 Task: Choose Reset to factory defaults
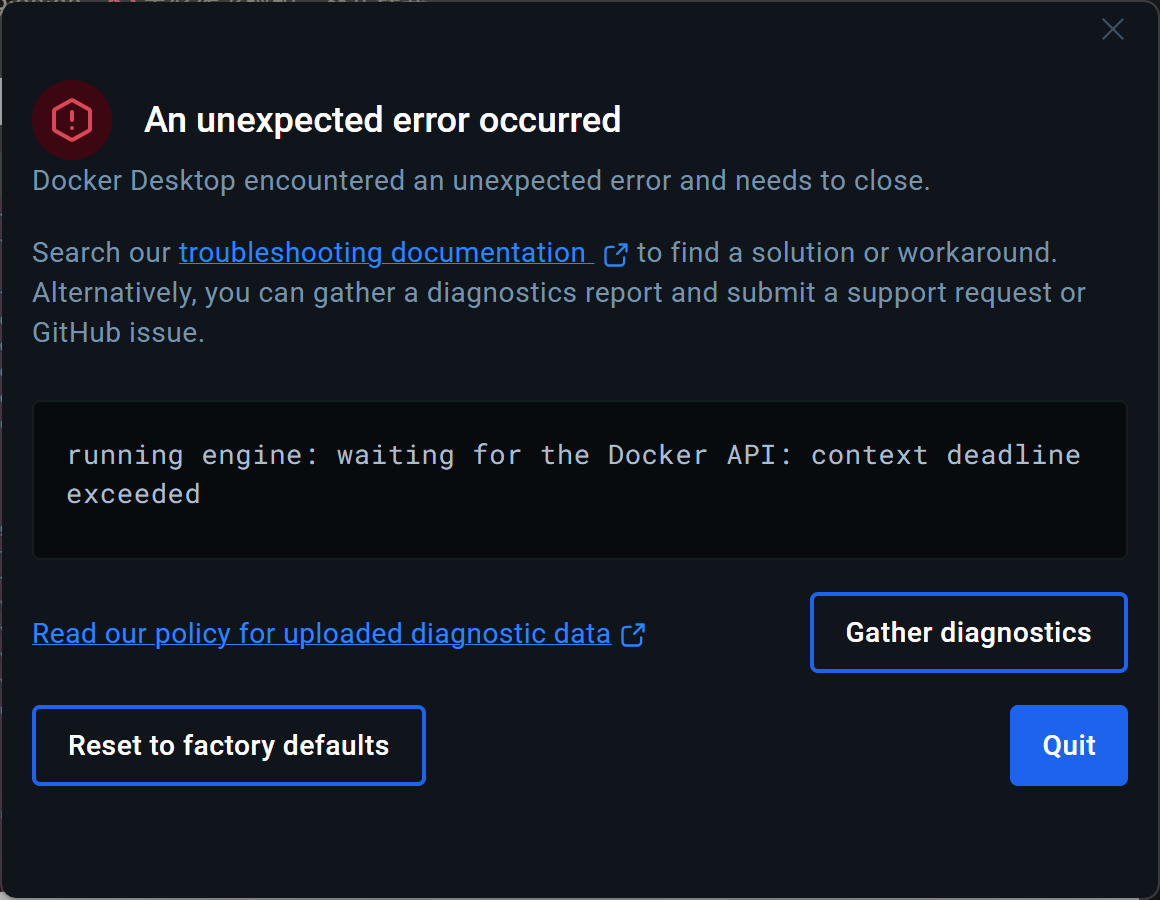coord(229,746)
